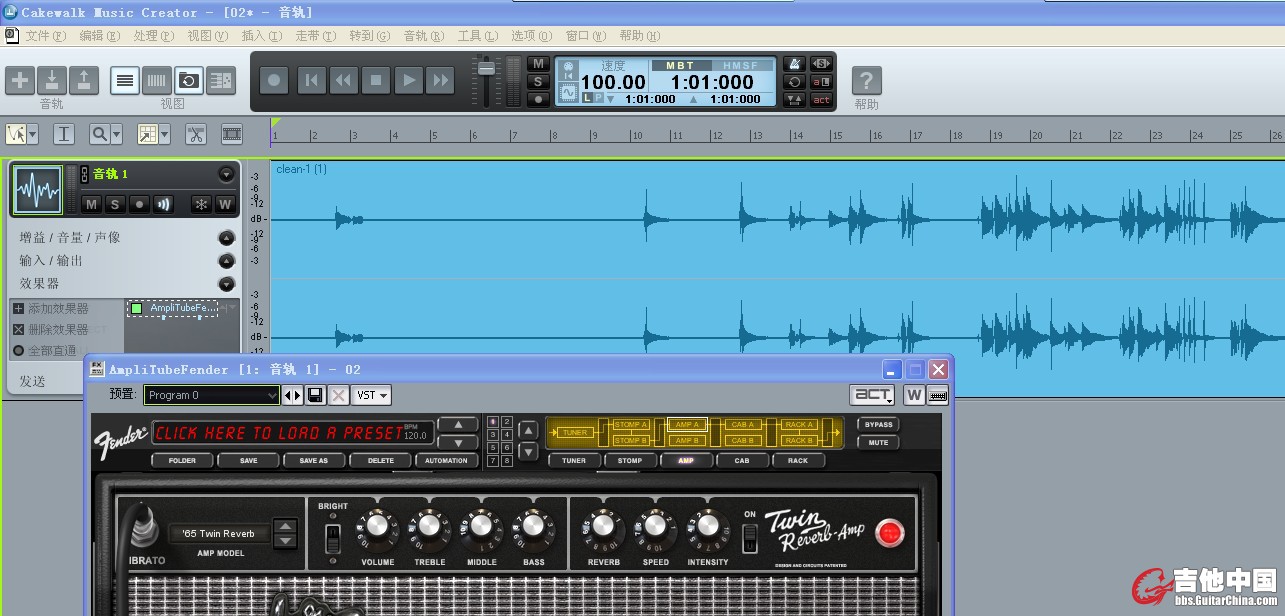Viewport: 1285px width, 616px height.
Task: Select the I-beam edit tool
Action: (63, 134)
